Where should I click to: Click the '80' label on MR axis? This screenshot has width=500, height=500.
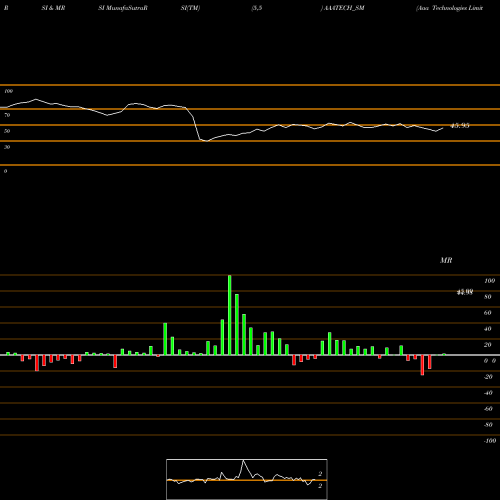pyautogui.click(x=488, y=297)
